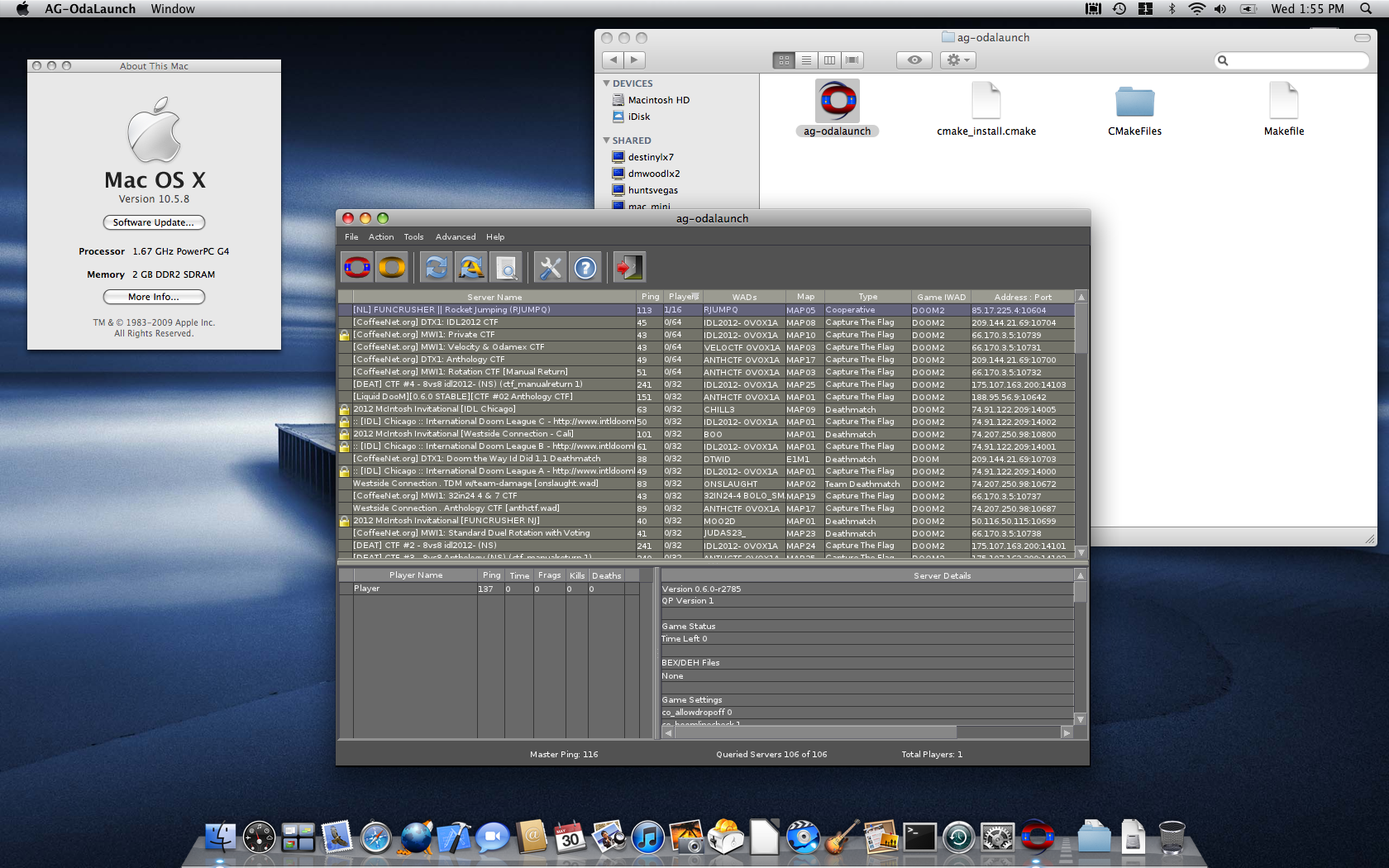The height and width of the screenshot is (868, 1389).
Task: Click the red Odamex launch toolbar icon
Action: [357, 267]
